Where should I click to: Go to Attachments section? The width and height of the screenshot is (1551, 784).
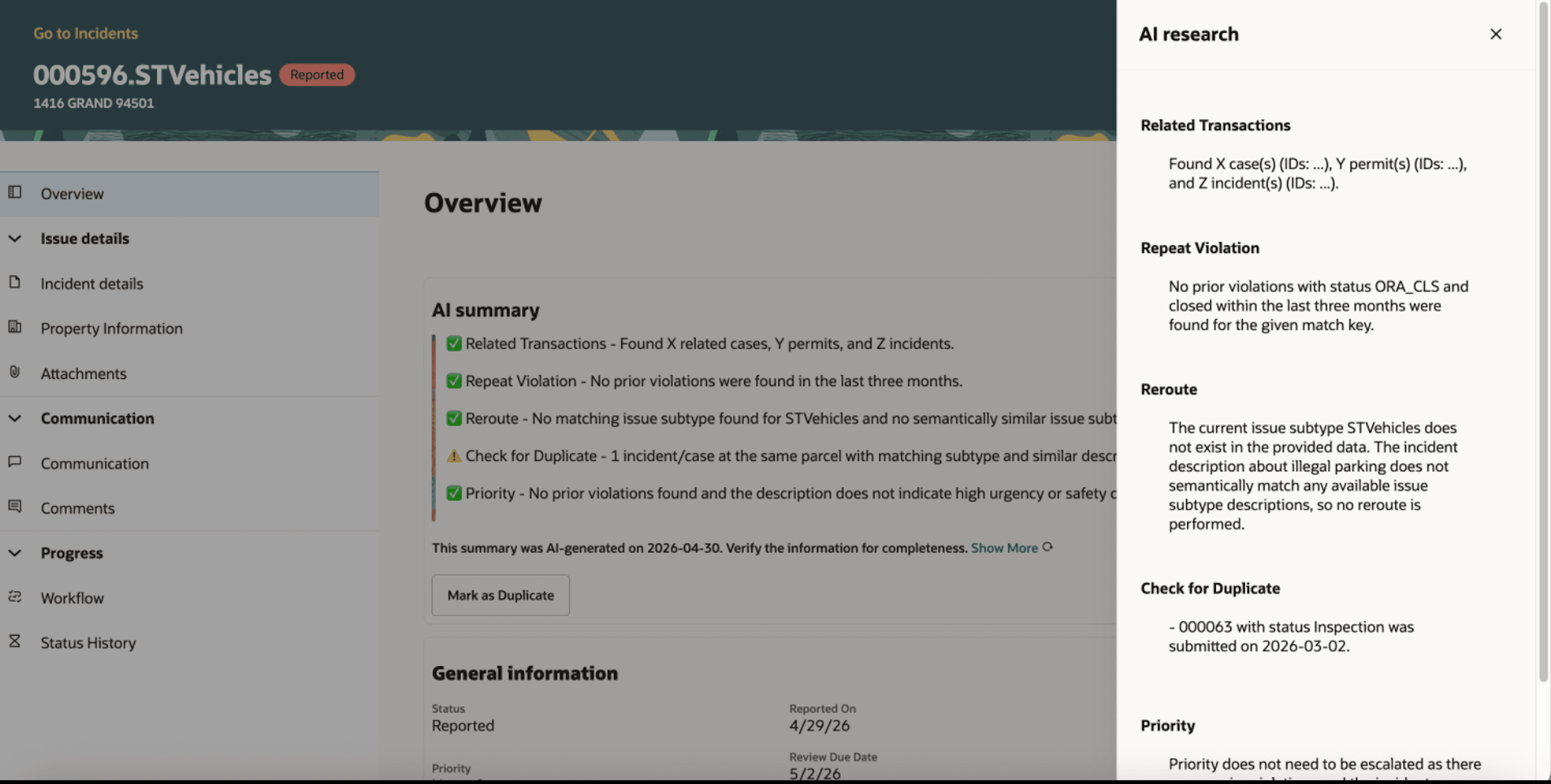(x=190, y=374)
